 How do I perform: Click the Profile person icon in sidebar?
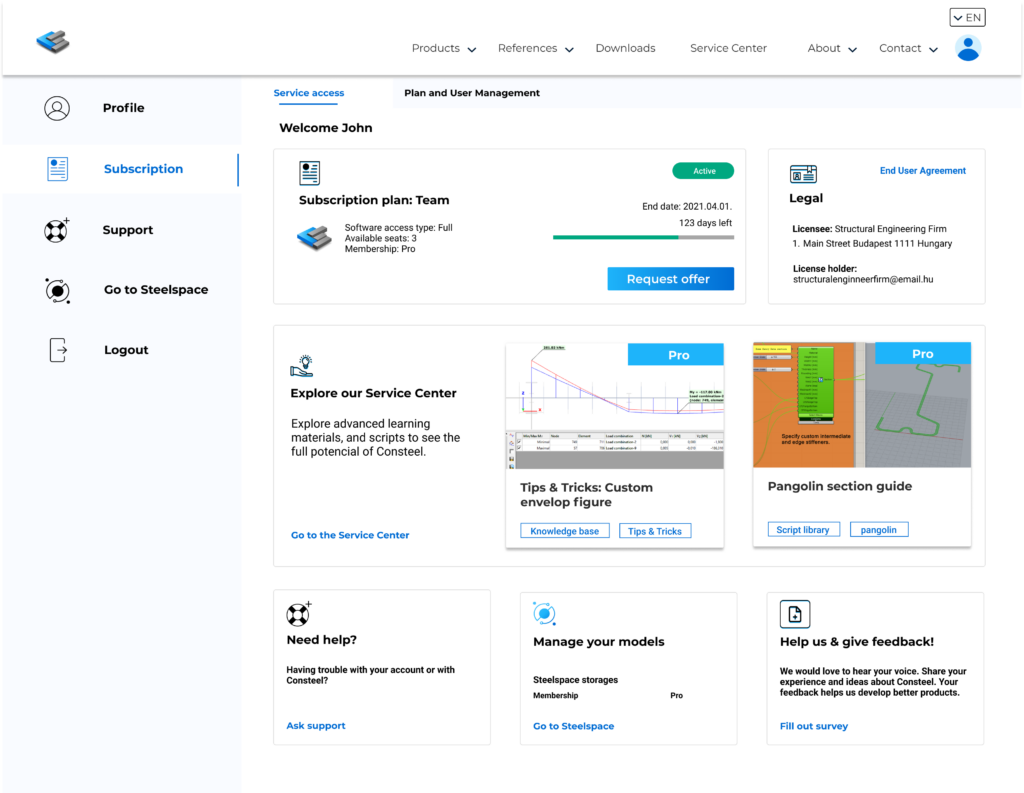(x=57, y=108)
